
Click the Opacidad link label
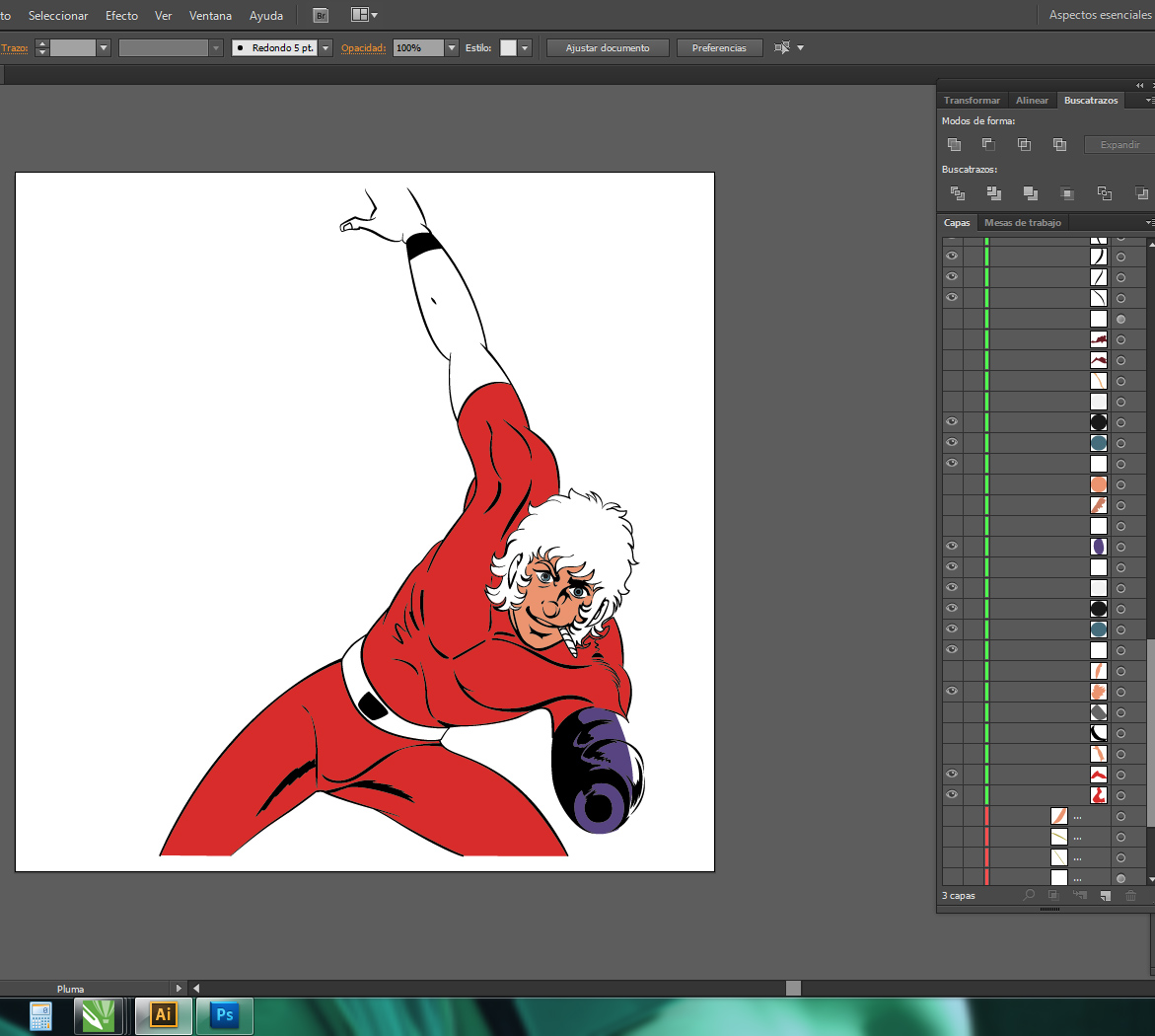coord(363,48)
